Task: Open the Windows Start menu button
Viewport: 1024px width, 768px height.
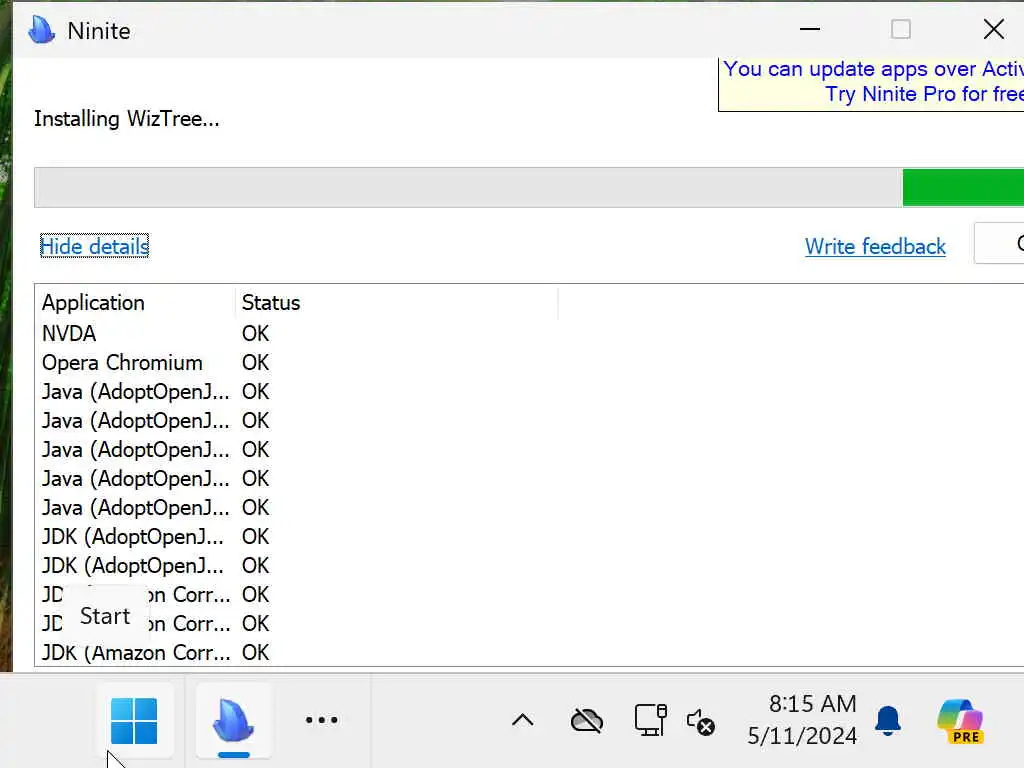Action: point(134,721)
